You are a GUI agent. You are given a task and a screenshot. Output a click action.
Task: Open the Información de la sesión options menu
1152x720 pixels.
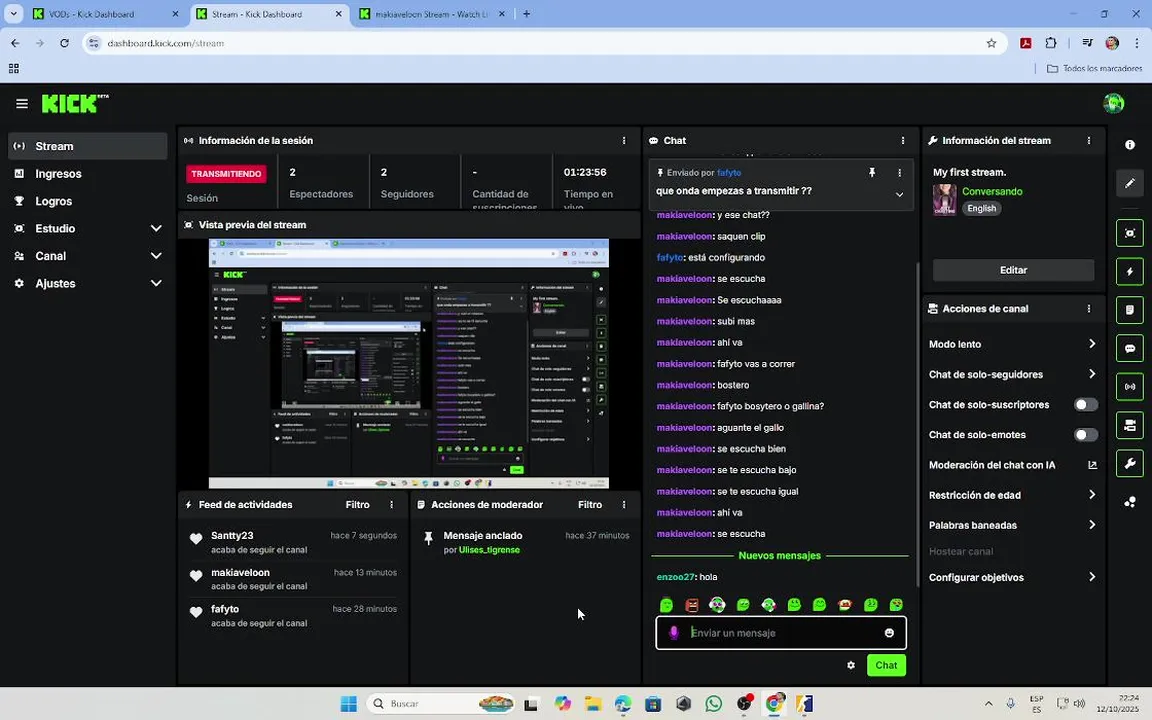point(624,140)
